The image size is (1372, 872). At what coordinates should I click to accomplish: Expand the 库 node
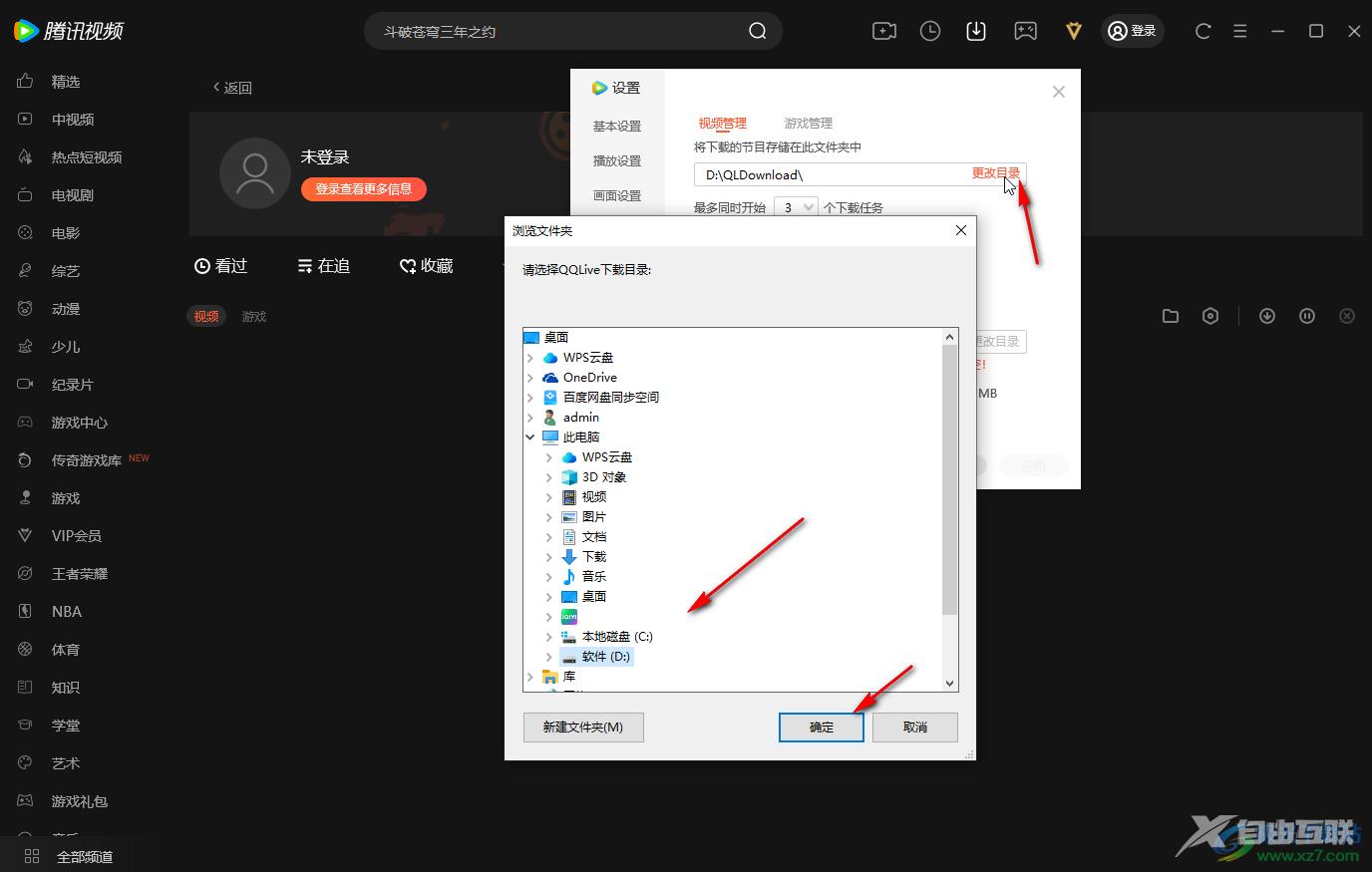click(530, 677)
